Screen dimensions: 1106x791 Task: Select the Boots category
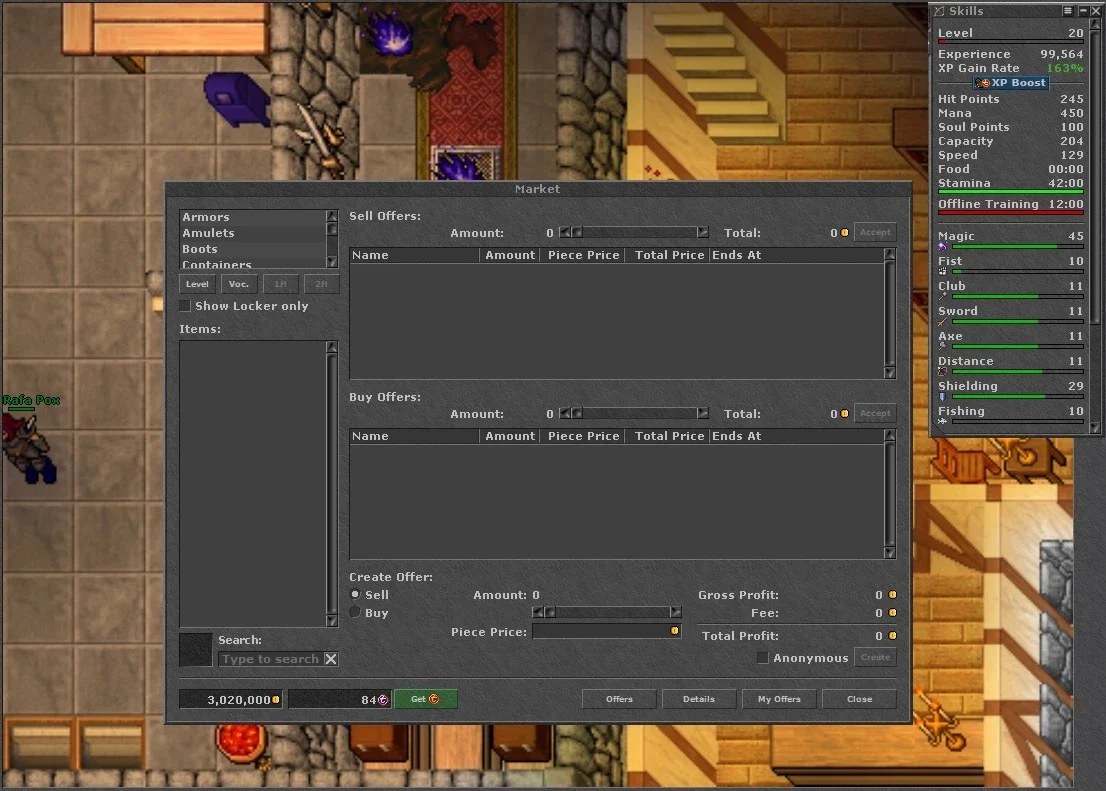[x=253, y=249]
